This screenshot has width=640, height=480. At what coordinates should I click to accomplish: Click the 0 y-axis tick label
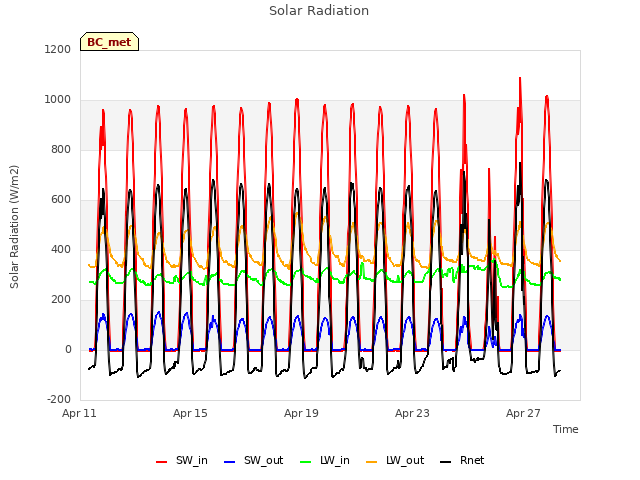(x=68, y=349)
